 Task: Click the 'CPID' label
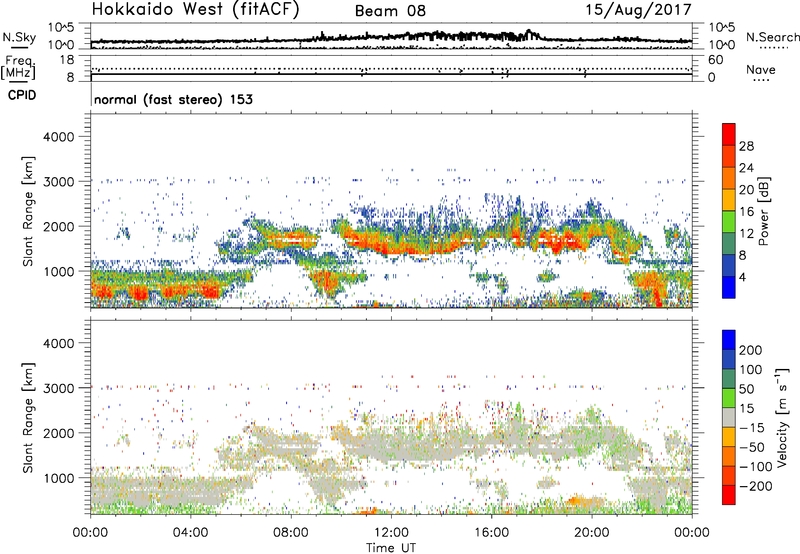[x=22, y=95]
